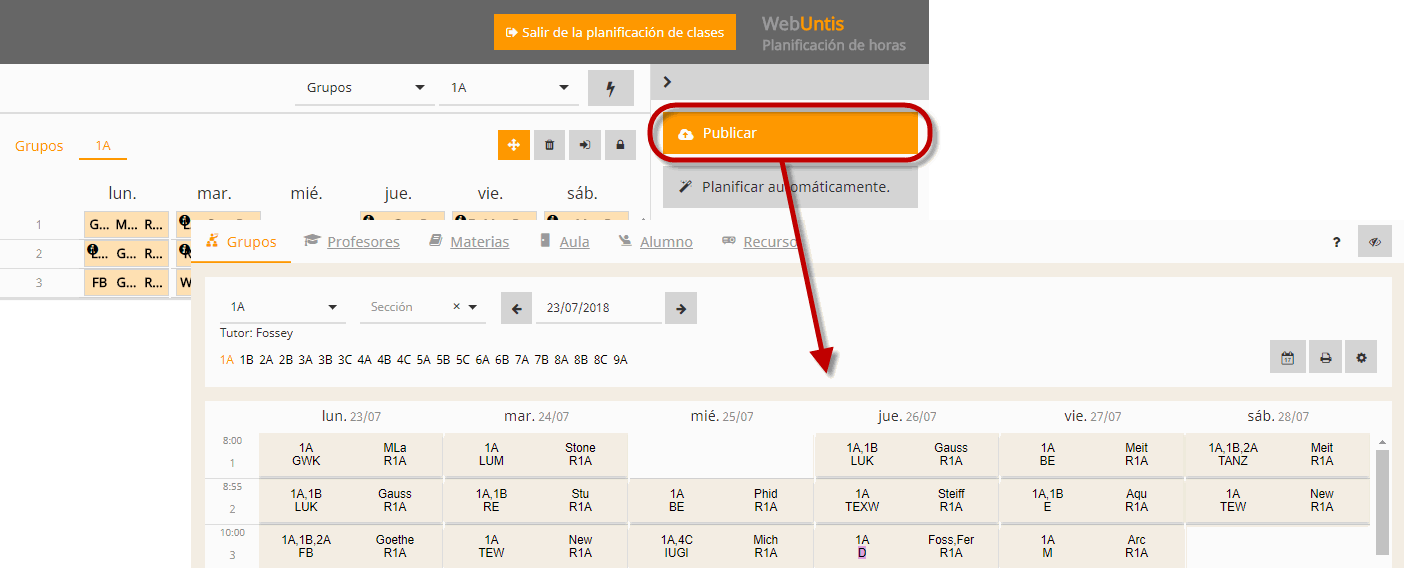The height and width of the screenshot is (568, 1404).
Task: Click the padlock lock icon
Action: pos(620,145)
